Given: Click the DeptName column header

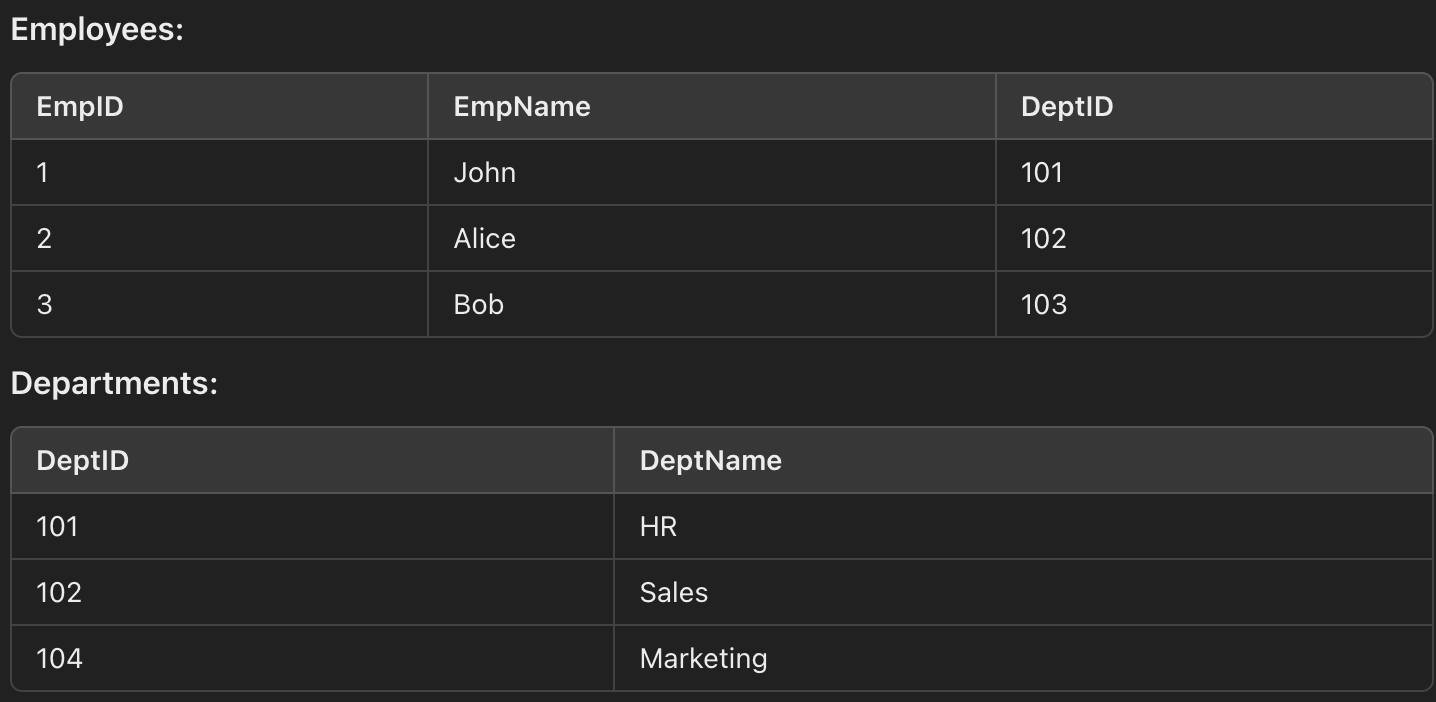Looking at the screenshot, I should (711, 461).
